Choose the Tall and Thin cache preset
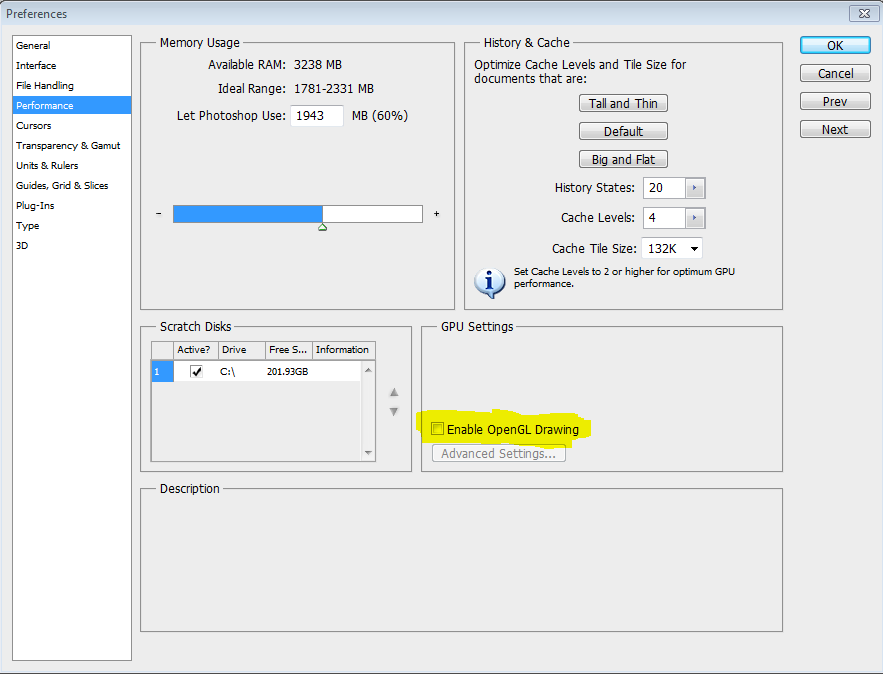This screenshot has height=674, width=883. (623, 104)
